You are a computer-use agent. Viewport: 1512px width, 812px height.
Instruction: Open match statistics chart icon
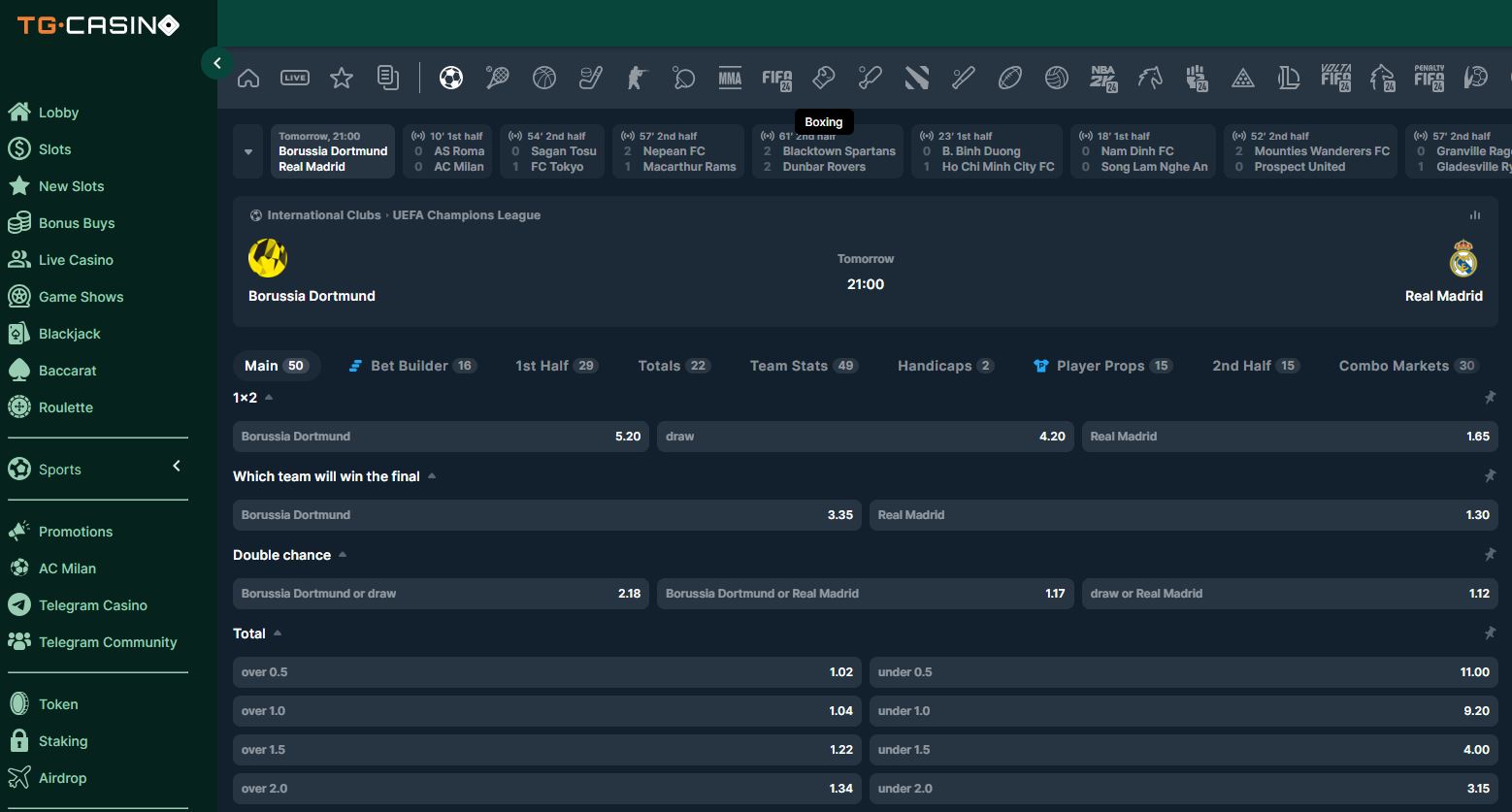click(x=1475, y=215)
